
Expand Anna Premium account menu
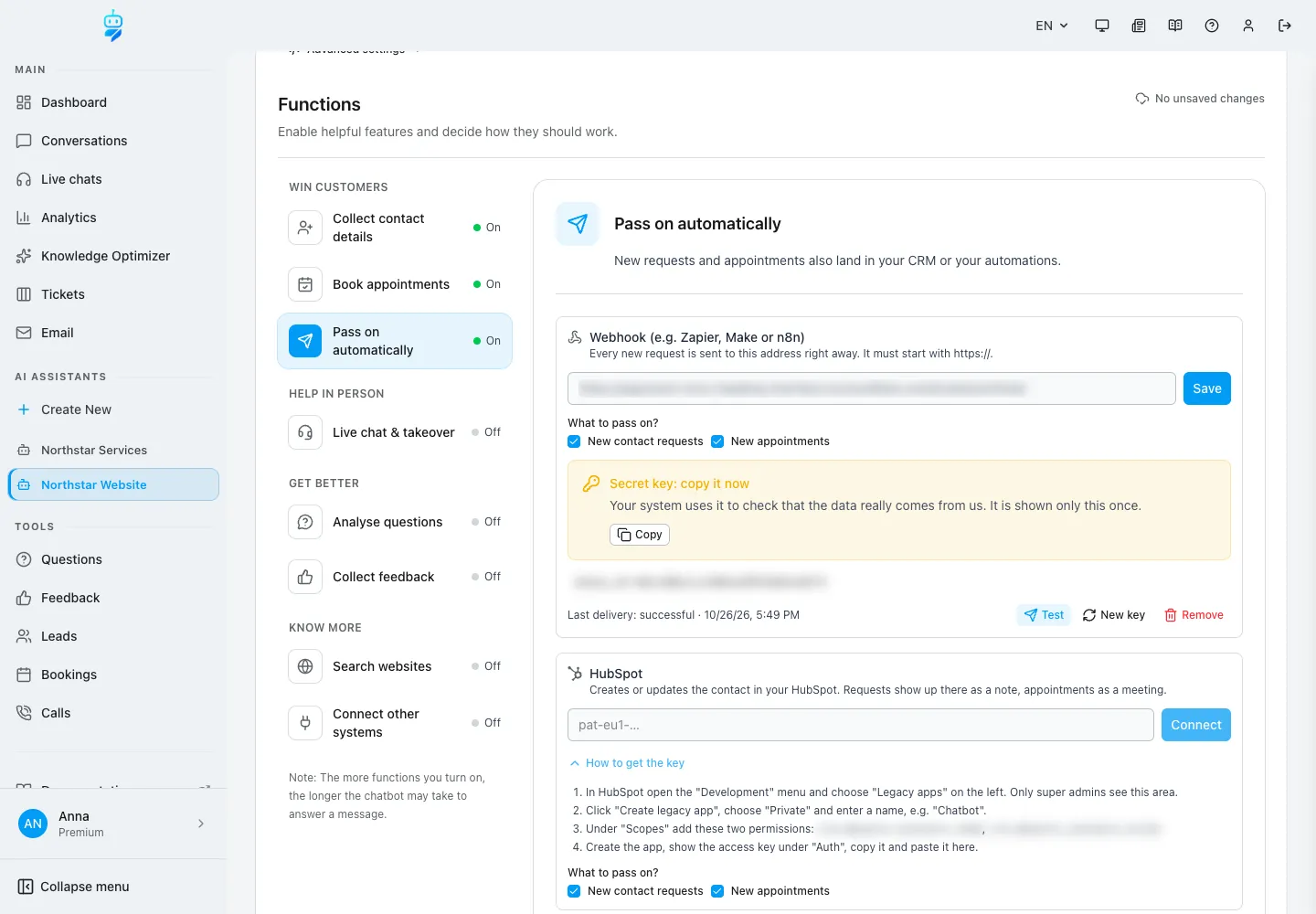click(x=113, y=824)
